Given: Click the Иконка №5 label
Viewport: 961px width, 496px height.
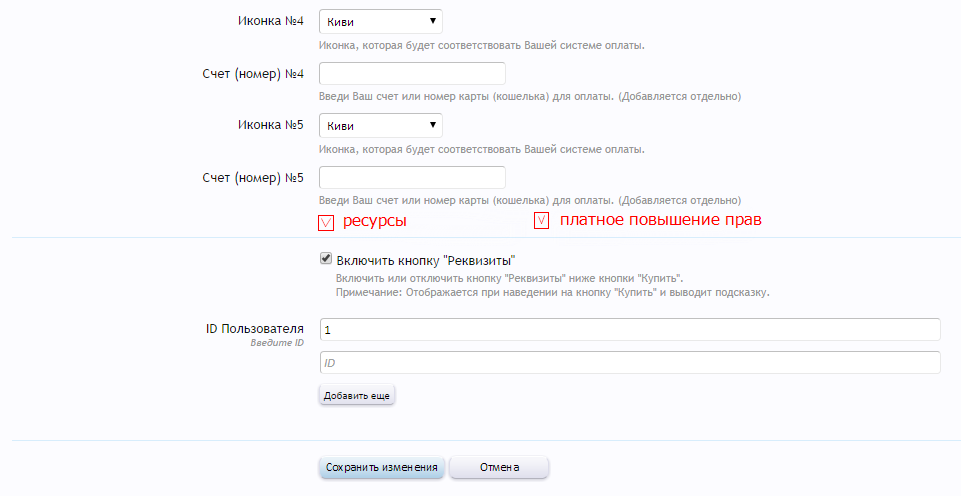Looking at the screenshot, I should pos(270,125).
